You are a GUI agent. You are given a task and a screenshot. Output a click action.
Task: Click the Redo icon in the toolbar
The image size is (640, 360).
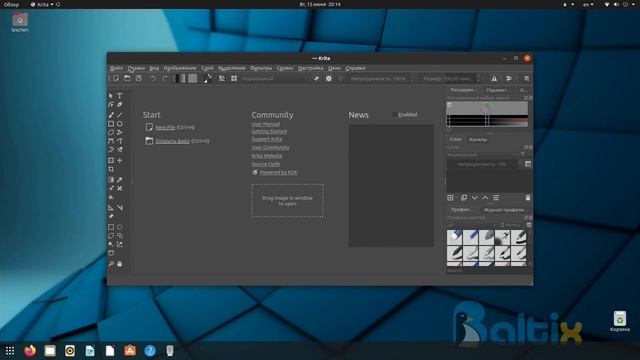164,78
